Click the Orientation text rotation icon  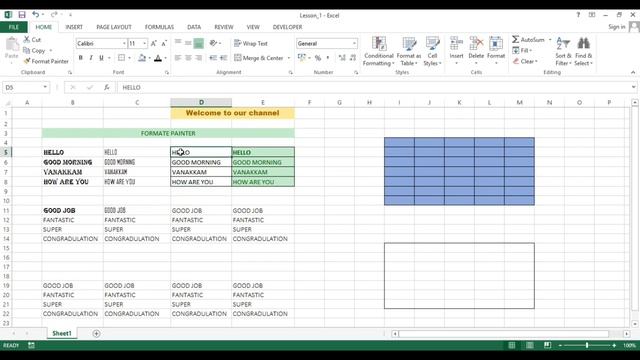tap(213, 43)
